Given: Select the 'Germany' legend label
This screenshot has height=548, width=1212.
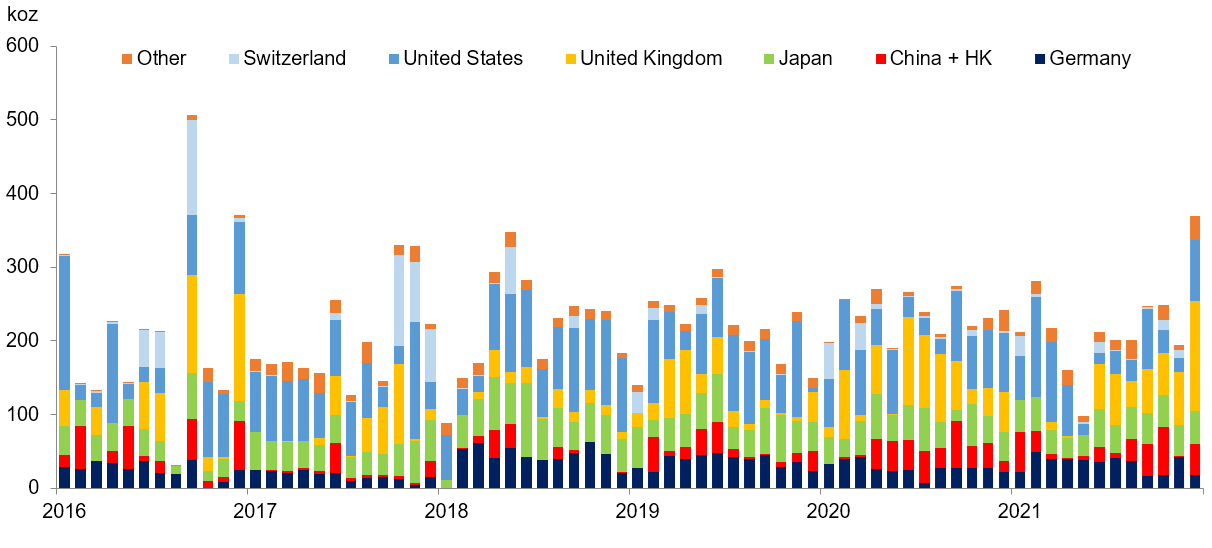Looking at the screenshot, I should point(1090,58).
